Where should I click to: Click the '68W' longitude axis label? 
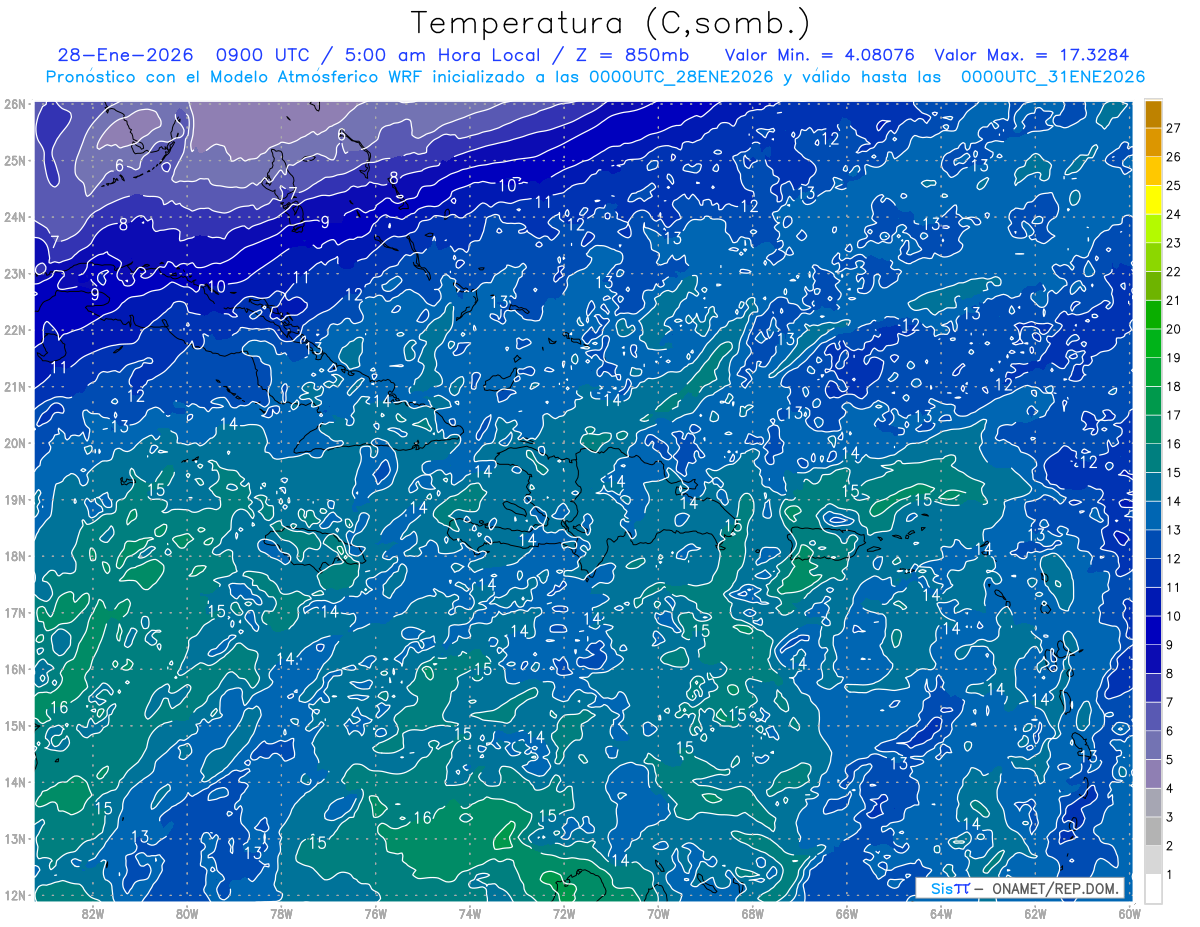(752, 913)
